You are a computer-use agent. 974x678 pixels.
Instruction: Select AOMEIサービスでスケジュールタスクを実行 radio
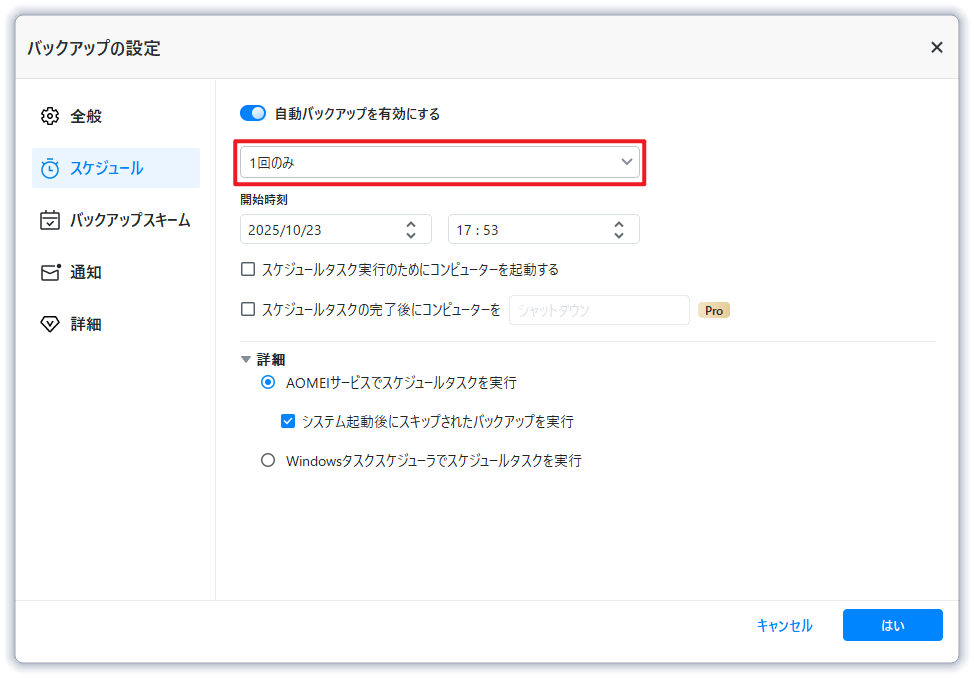click(268, 382)
